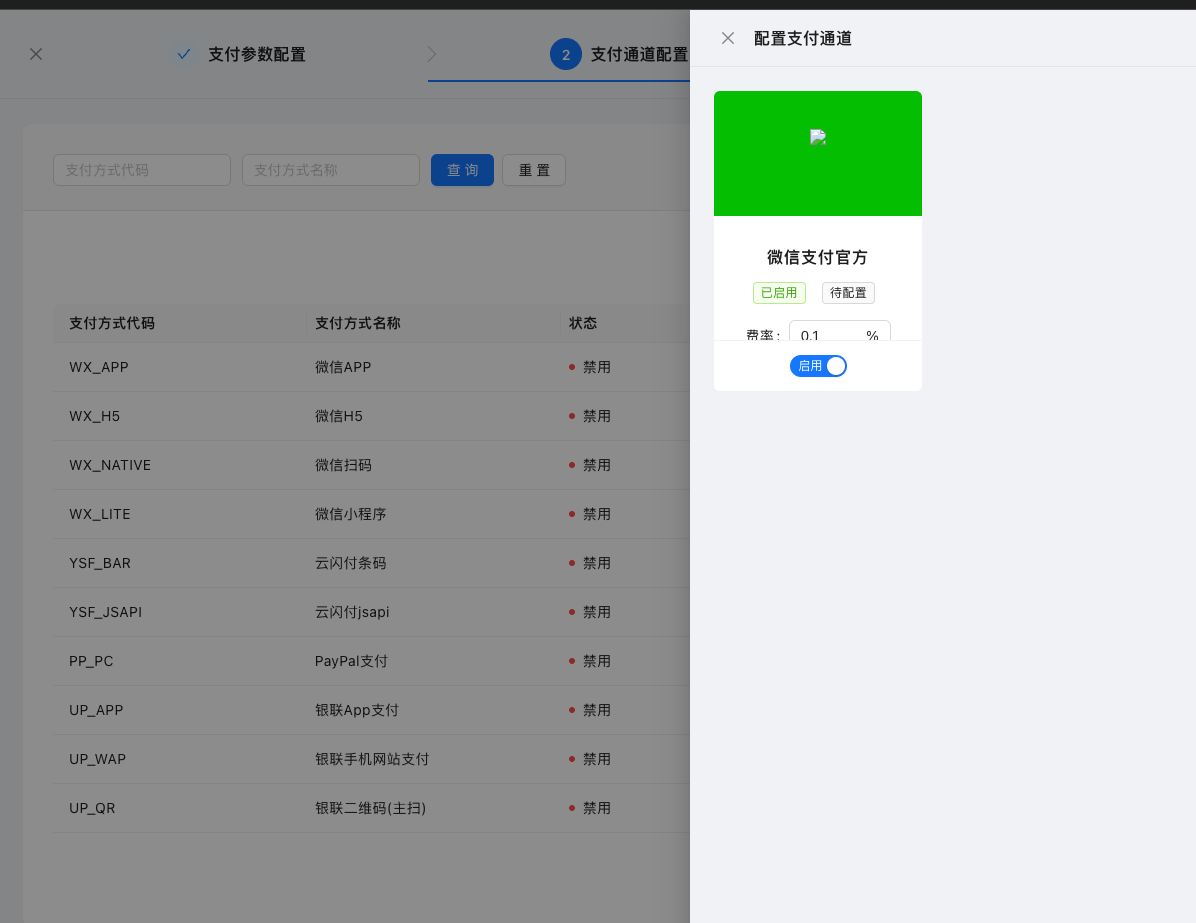Click the 微信APP name cell
The width and height of the screenshot is (1196, 923).
pyautogui.click(x=343, y=367)
